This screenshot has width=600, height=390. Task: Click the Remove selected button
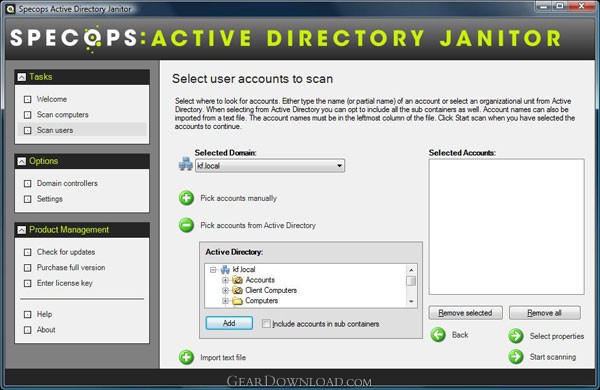465,313
